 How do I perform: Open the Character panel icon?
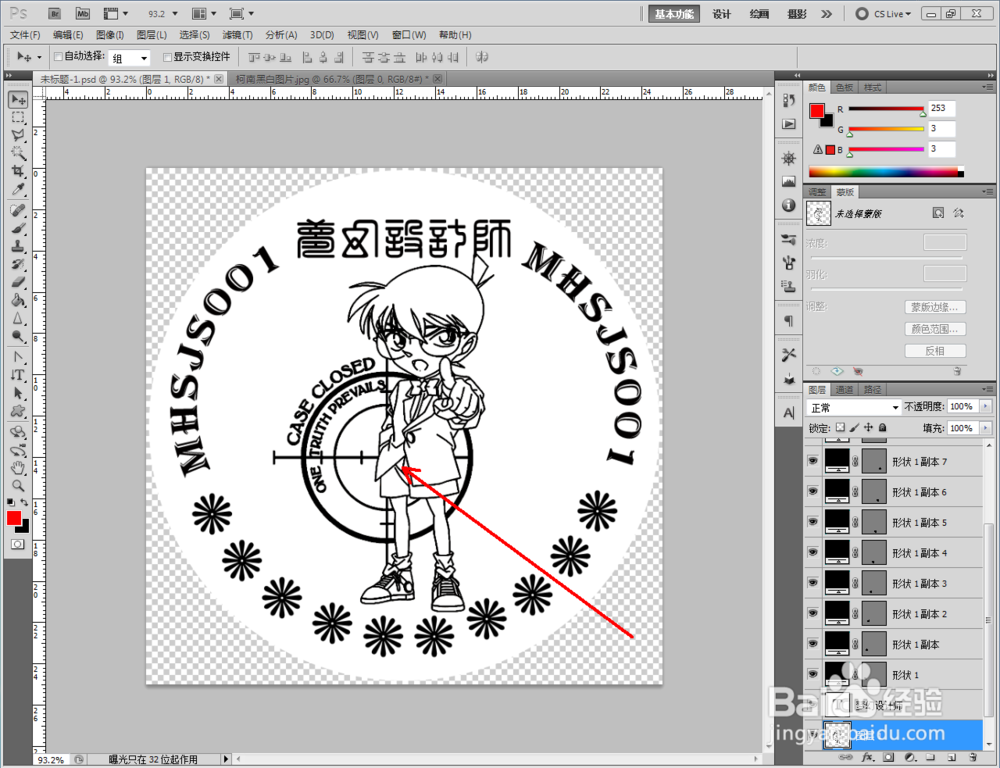pyautogui.click(x=789, y=413)
